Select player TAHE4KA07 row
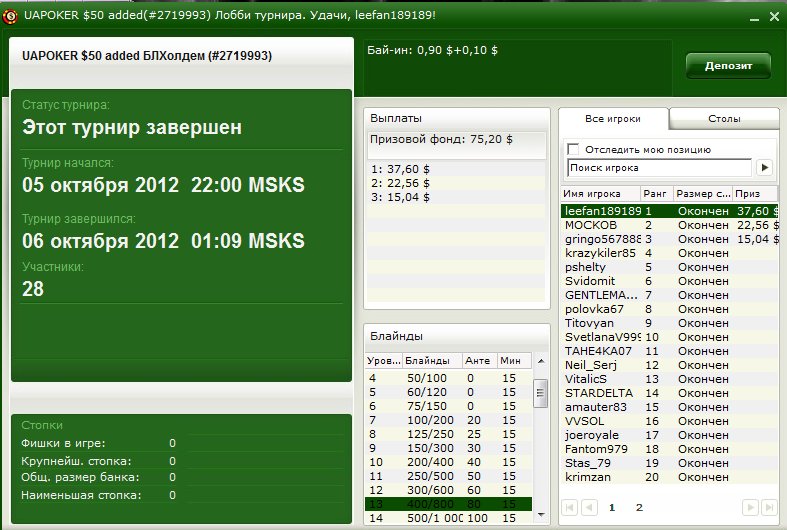787x530 pixels. [670, 351]
